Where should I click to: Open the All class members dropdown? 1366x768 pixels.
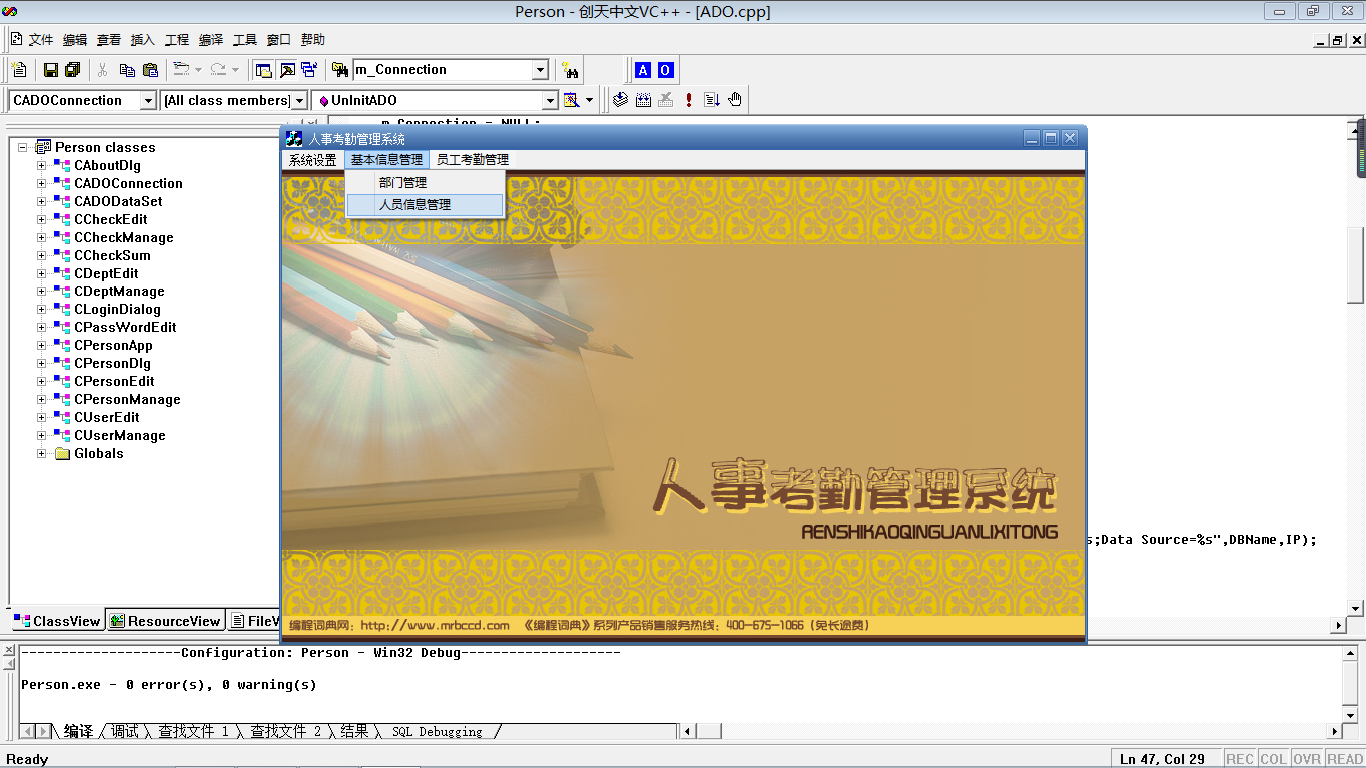tap(299, 101)
